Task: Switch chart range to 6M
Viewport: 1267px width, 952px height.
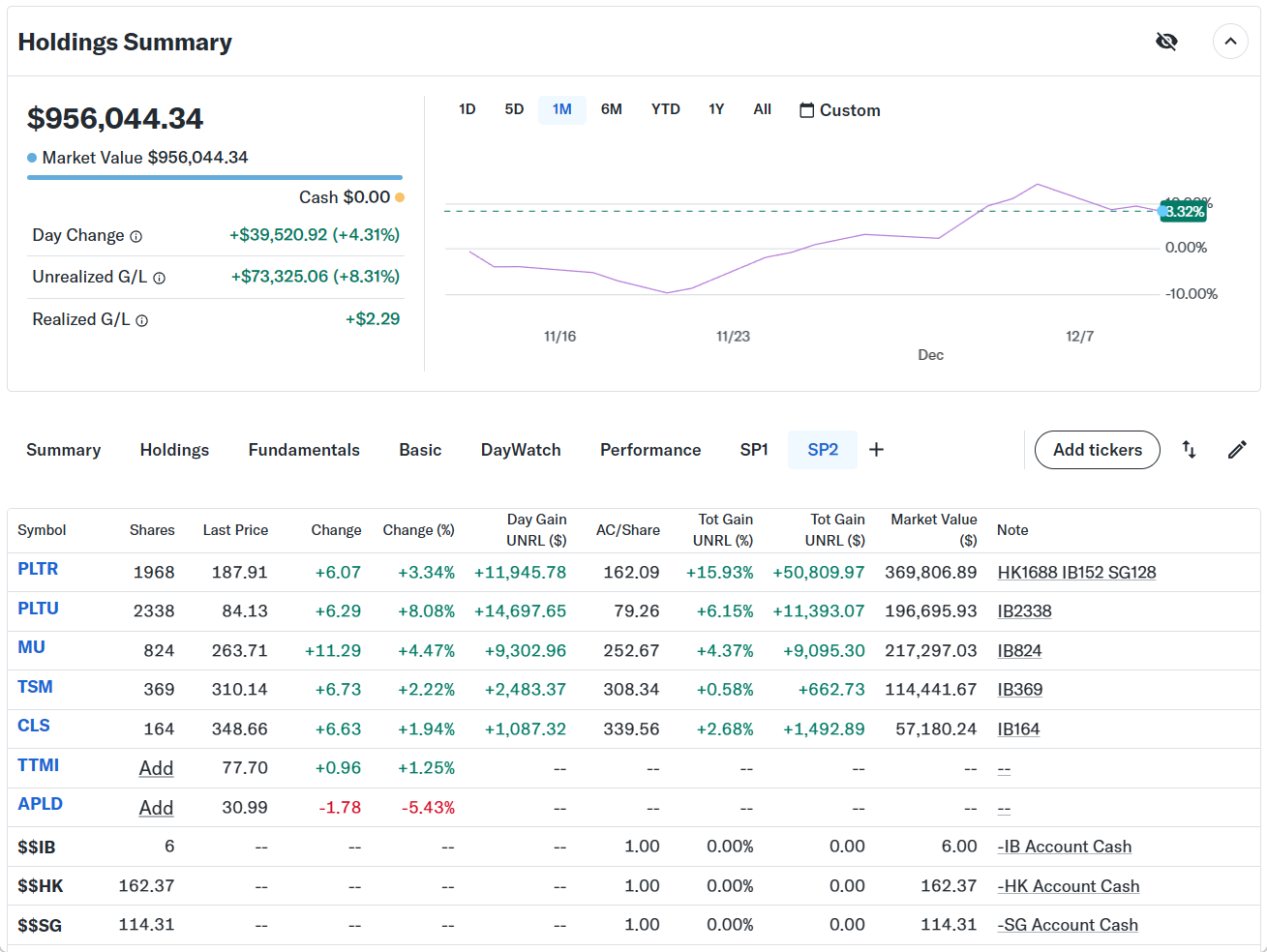Action: tap(611, 109)
